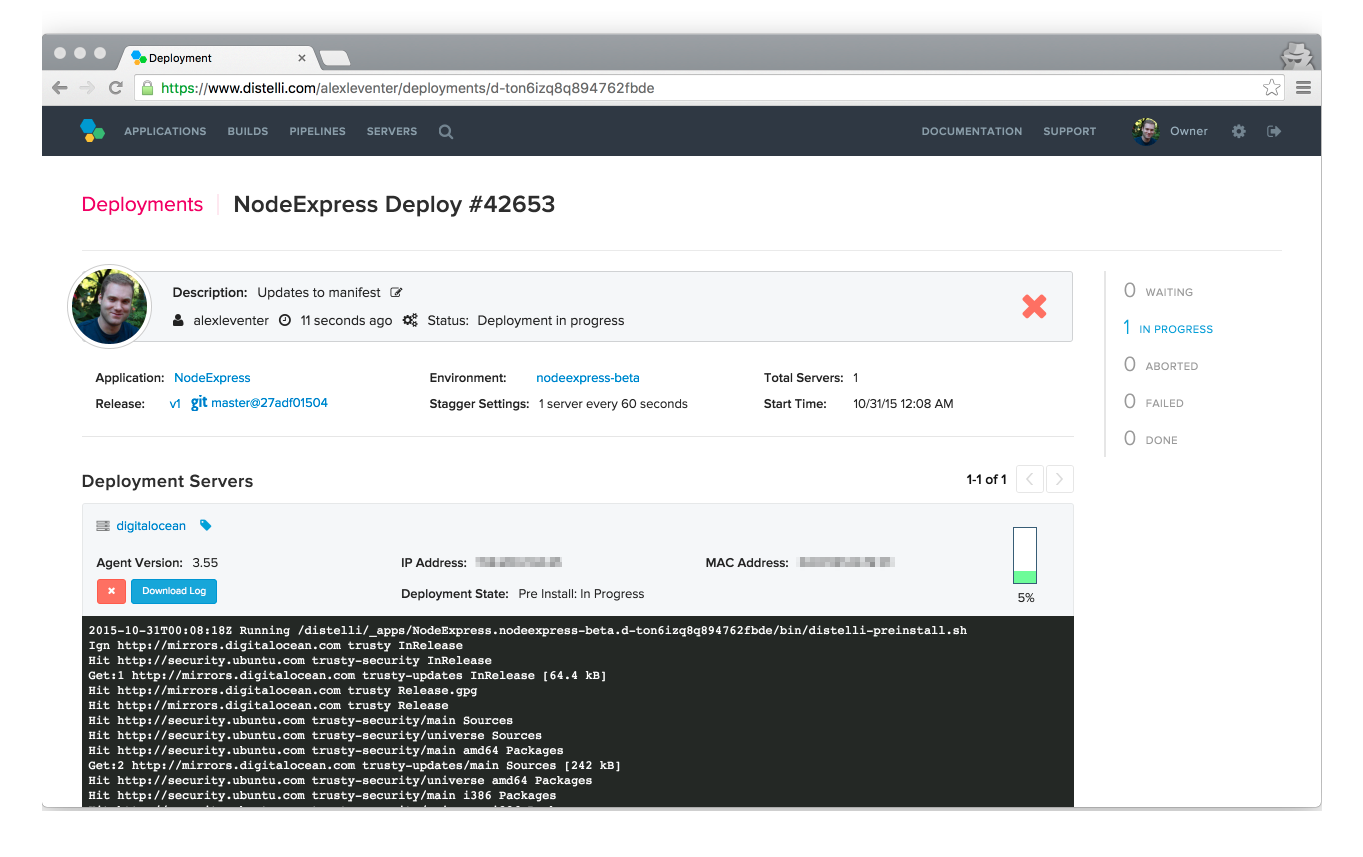This screenshot has height=857, width=1363.
Task: Open the Applications menu
Action: click(x=165, y=131)
